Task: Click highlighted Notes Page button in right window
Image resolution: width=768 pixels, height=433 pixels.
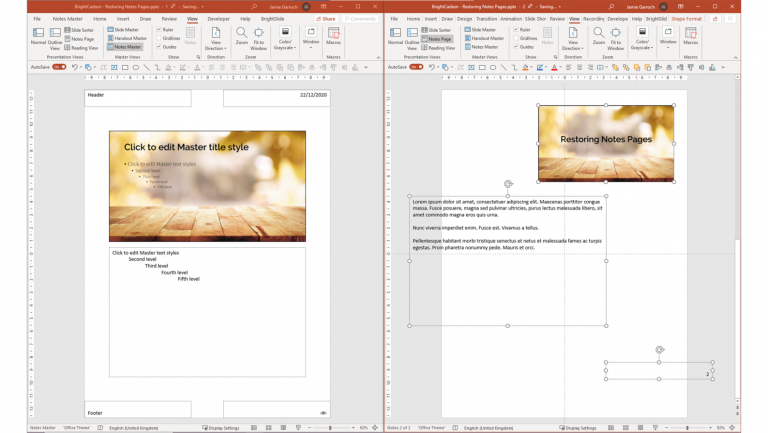Action: (x=436, y=39)
